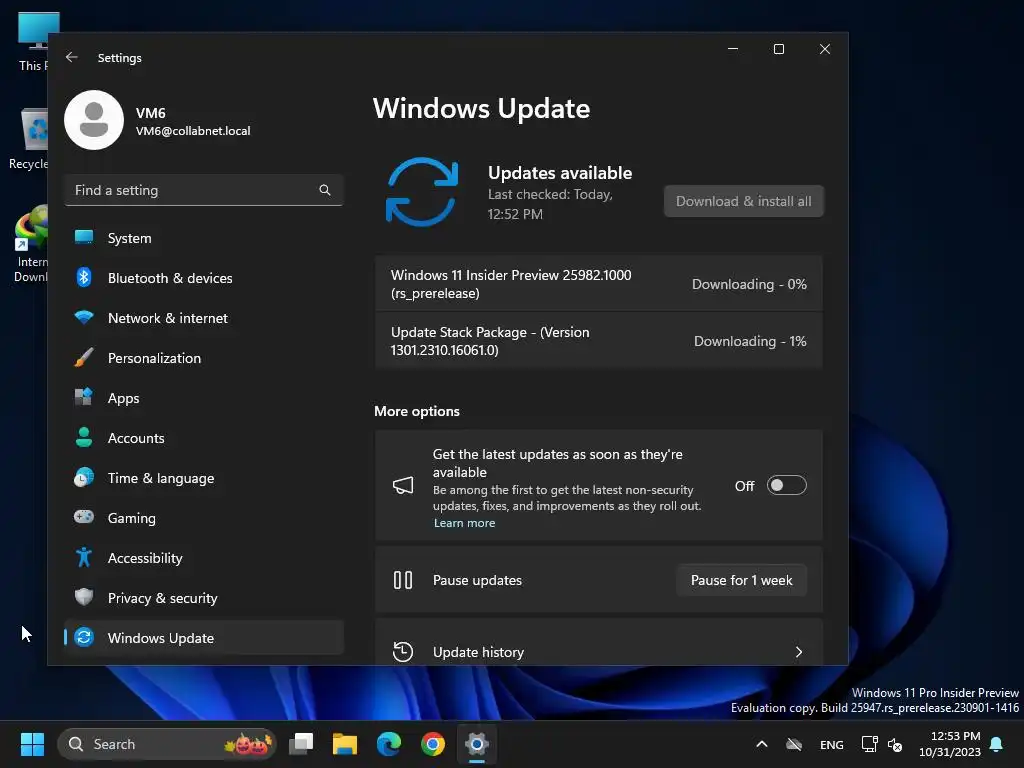Launch Google Chrome from the taskbar
Screen dimensions: 1024x768
(x=432, y=744)
